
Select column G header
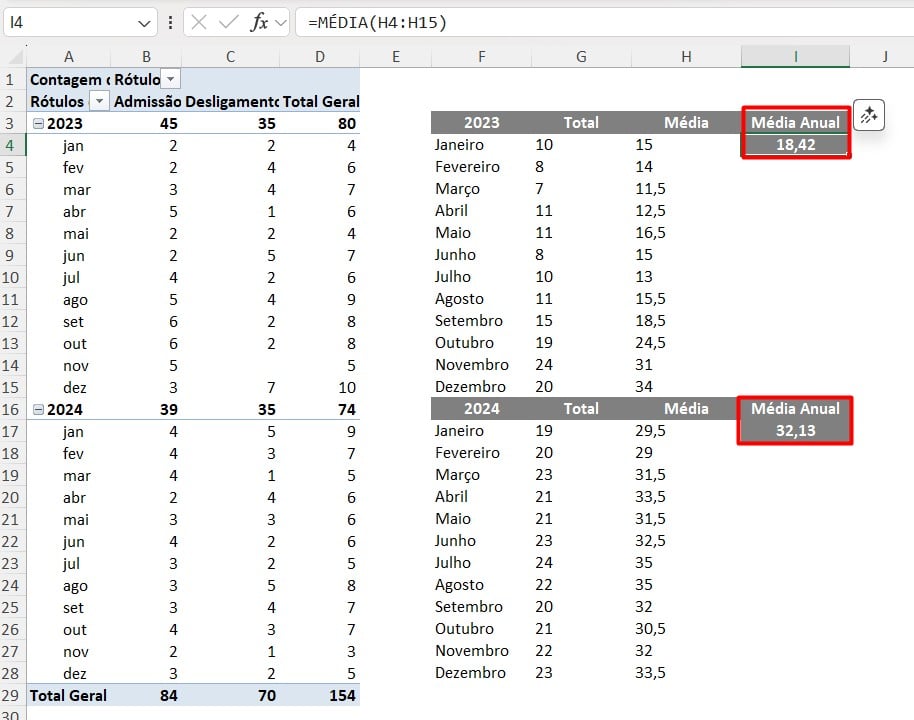(x=581, y=57)
